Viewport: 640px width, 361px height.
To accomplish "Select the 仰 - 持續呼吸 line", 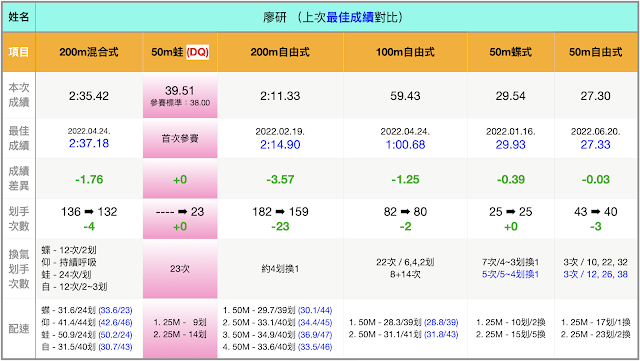I will click(69, 262).
